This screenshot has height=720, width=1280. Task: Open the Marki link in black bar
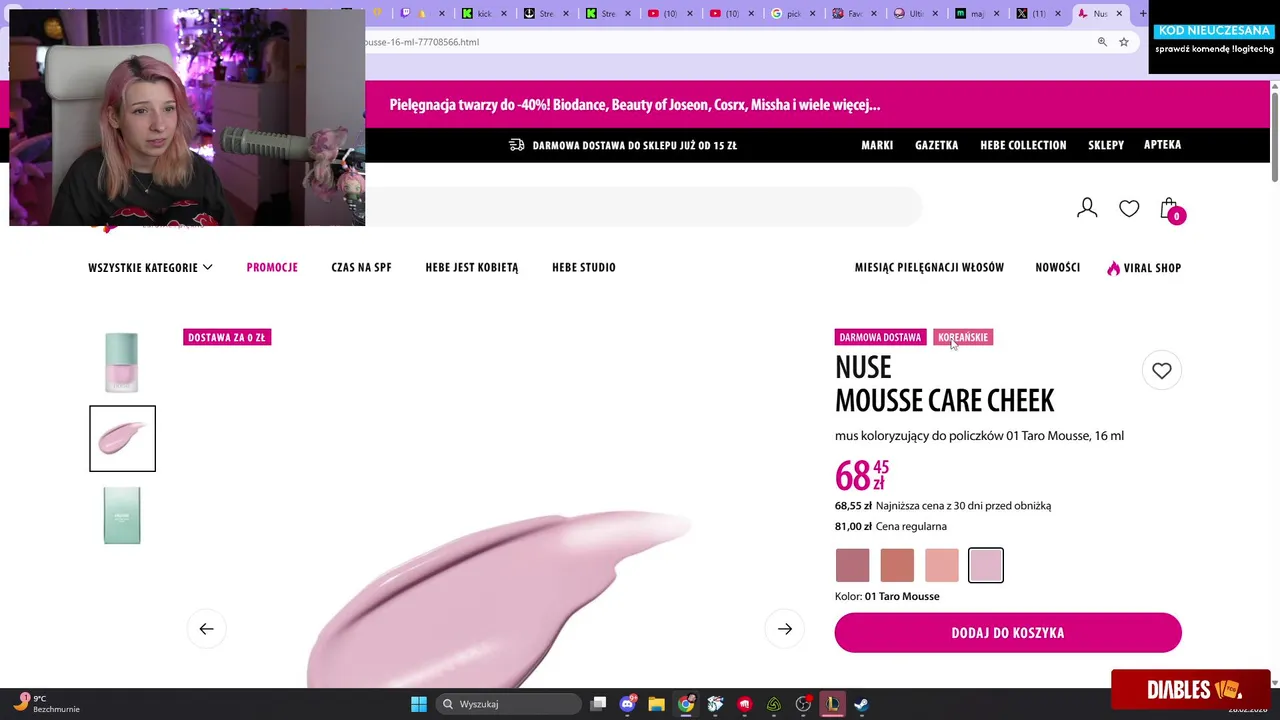coord(877,145)
